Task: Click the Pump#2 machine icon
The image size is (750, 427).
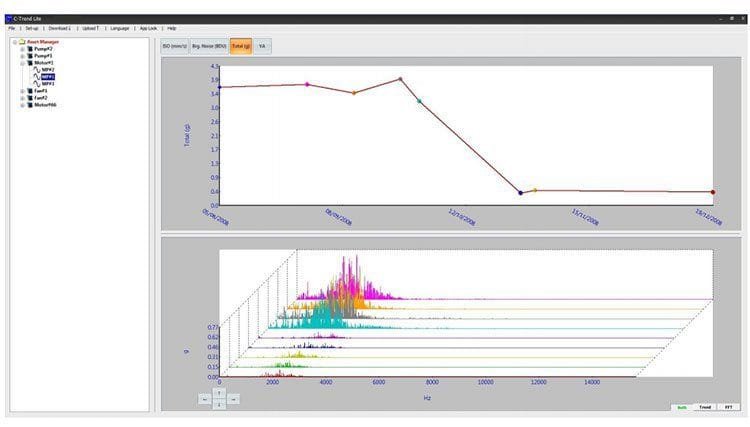Action: (x=29, y=48)
